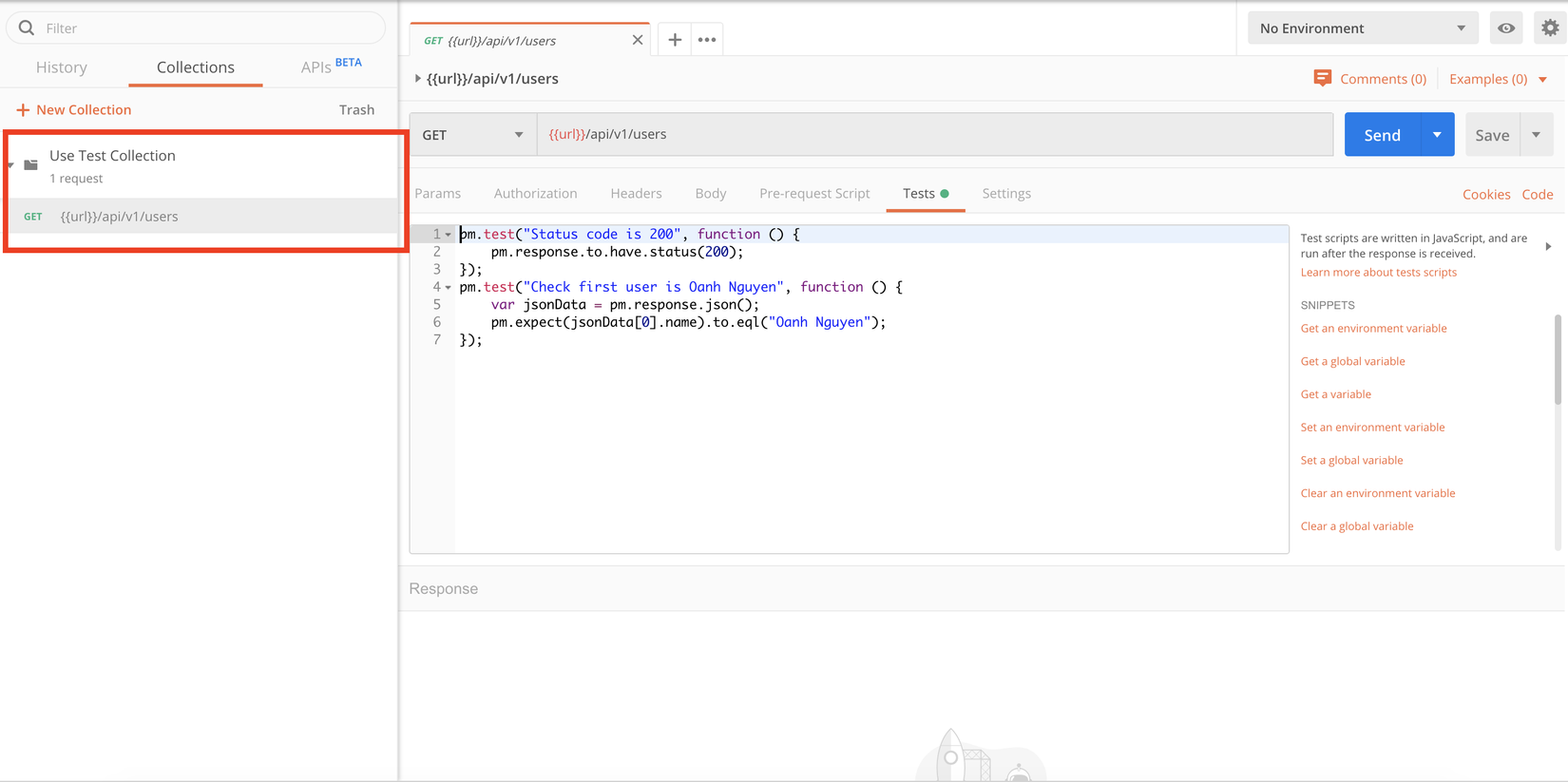Click the Comments speech bubble icon

[x=1322, y=78]
